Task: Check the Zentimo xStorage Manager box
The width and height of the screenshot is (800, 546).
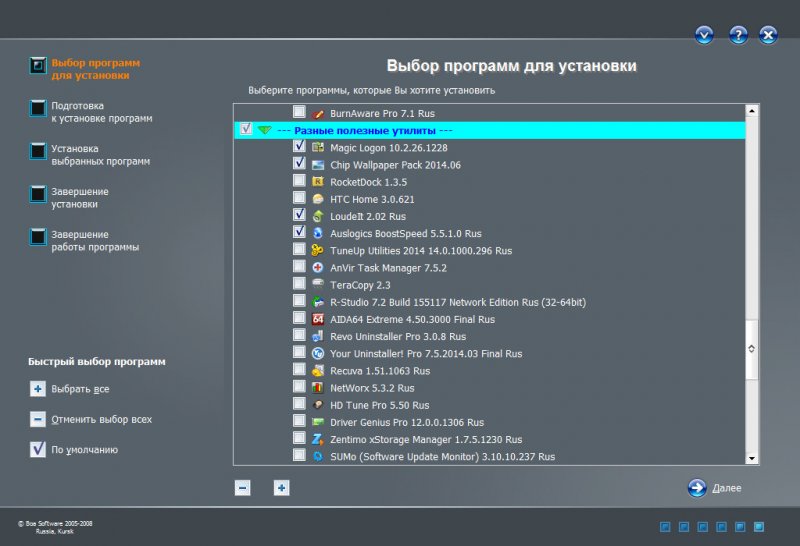Action: click(x=299, y=438)
